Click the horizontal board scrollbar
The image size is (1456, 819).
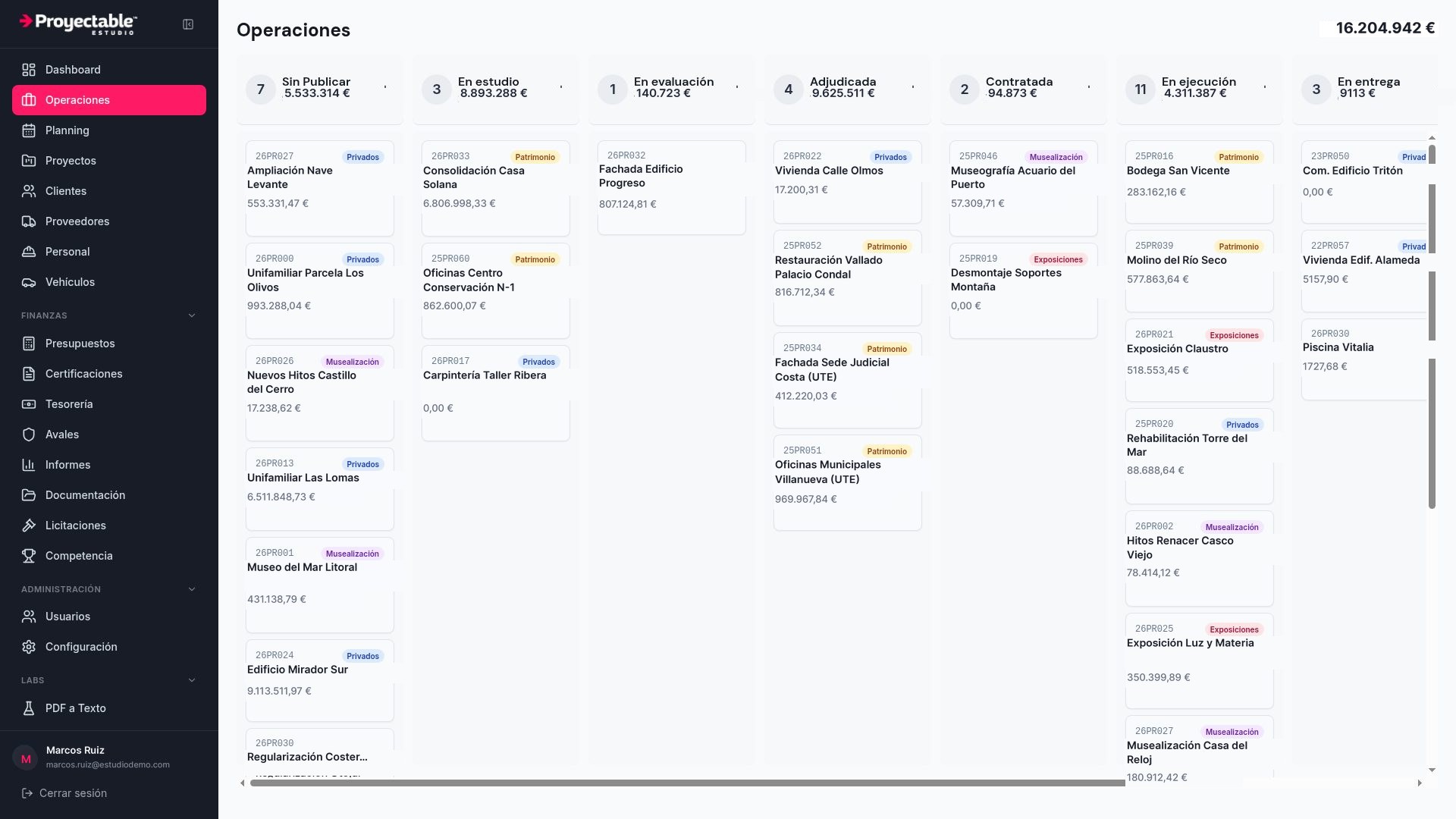click(687, 783)
